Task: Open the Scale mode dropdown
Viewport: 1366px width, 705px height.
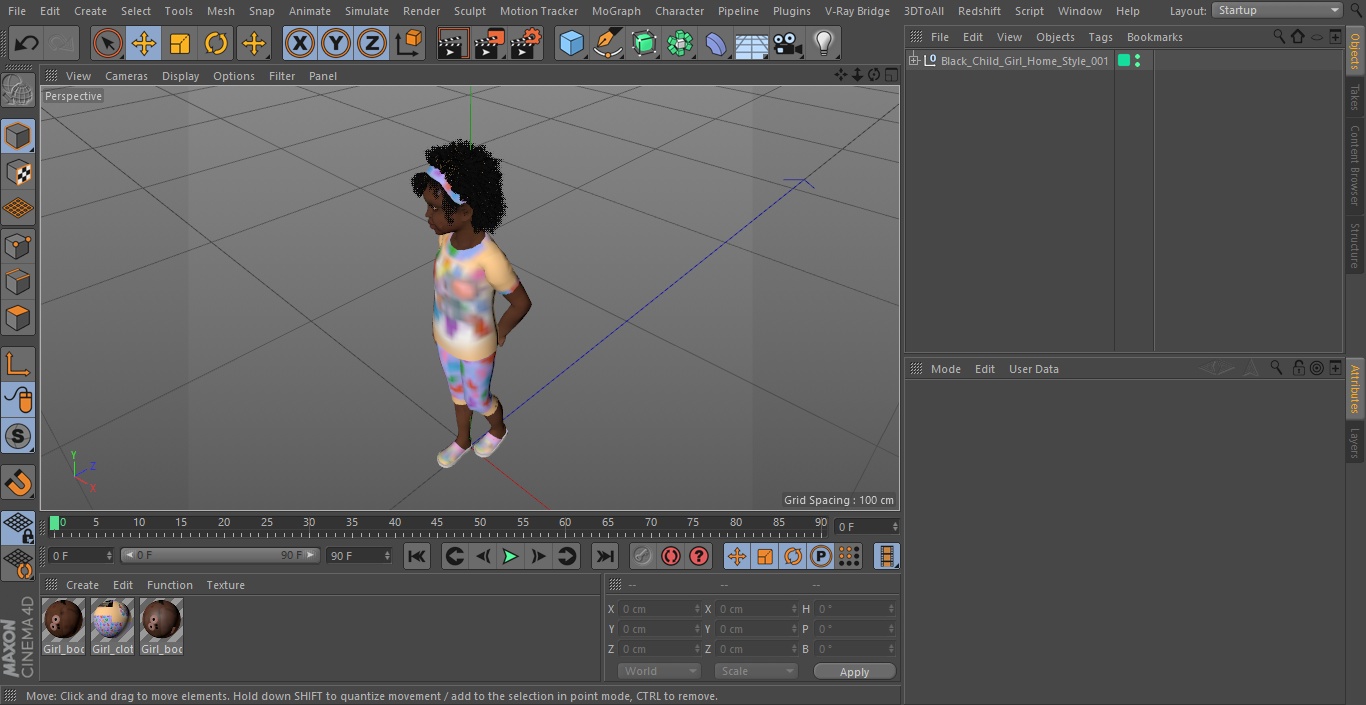Action: coord(756,671)
